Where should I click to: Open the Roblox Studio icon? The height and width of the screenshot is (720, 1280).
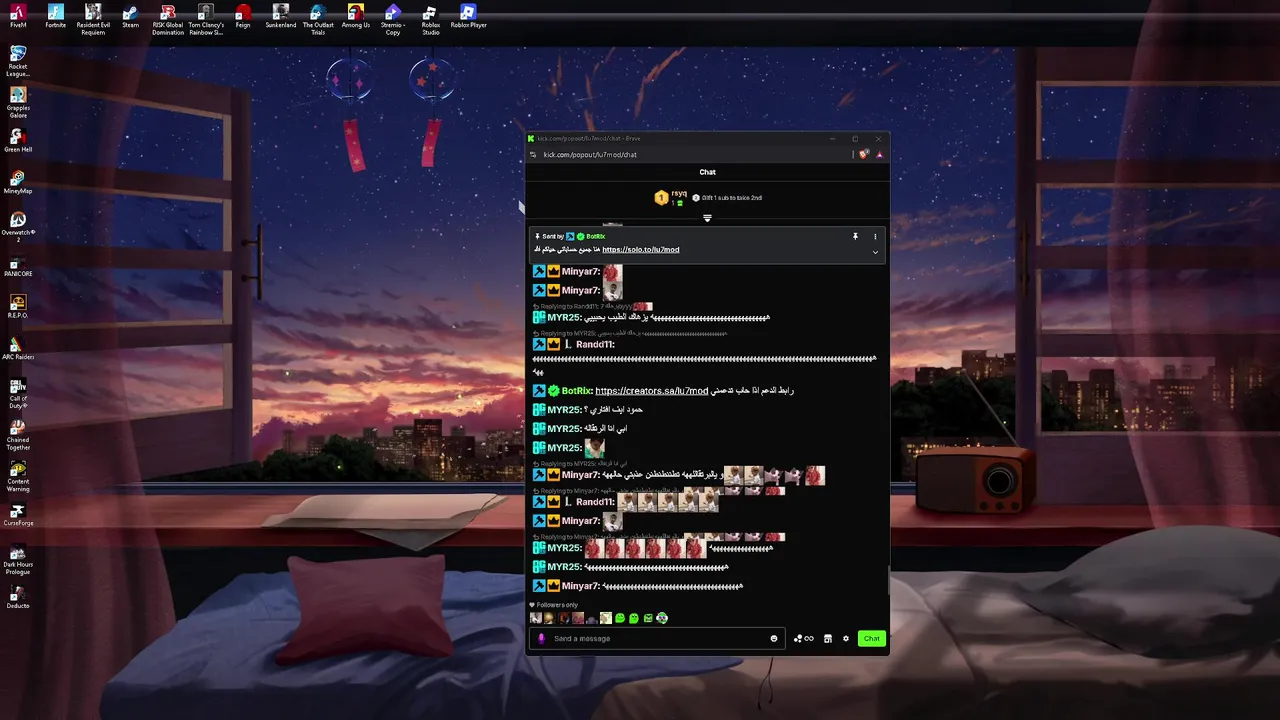(x=431, y=20)
